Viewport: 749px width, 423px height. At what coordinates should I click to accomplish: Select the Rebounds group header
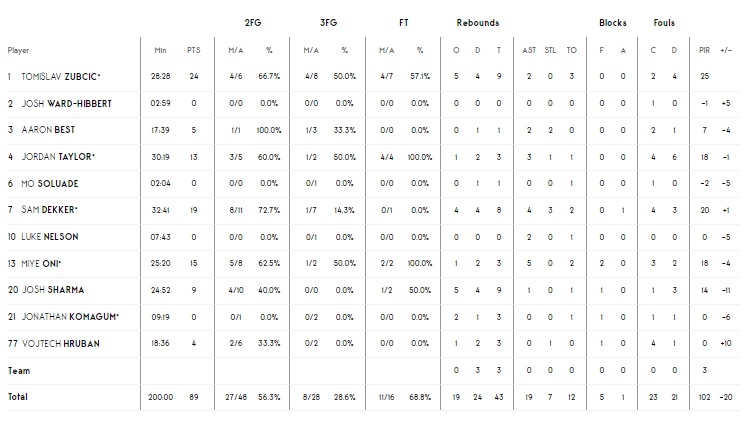[x=478, y=23]
